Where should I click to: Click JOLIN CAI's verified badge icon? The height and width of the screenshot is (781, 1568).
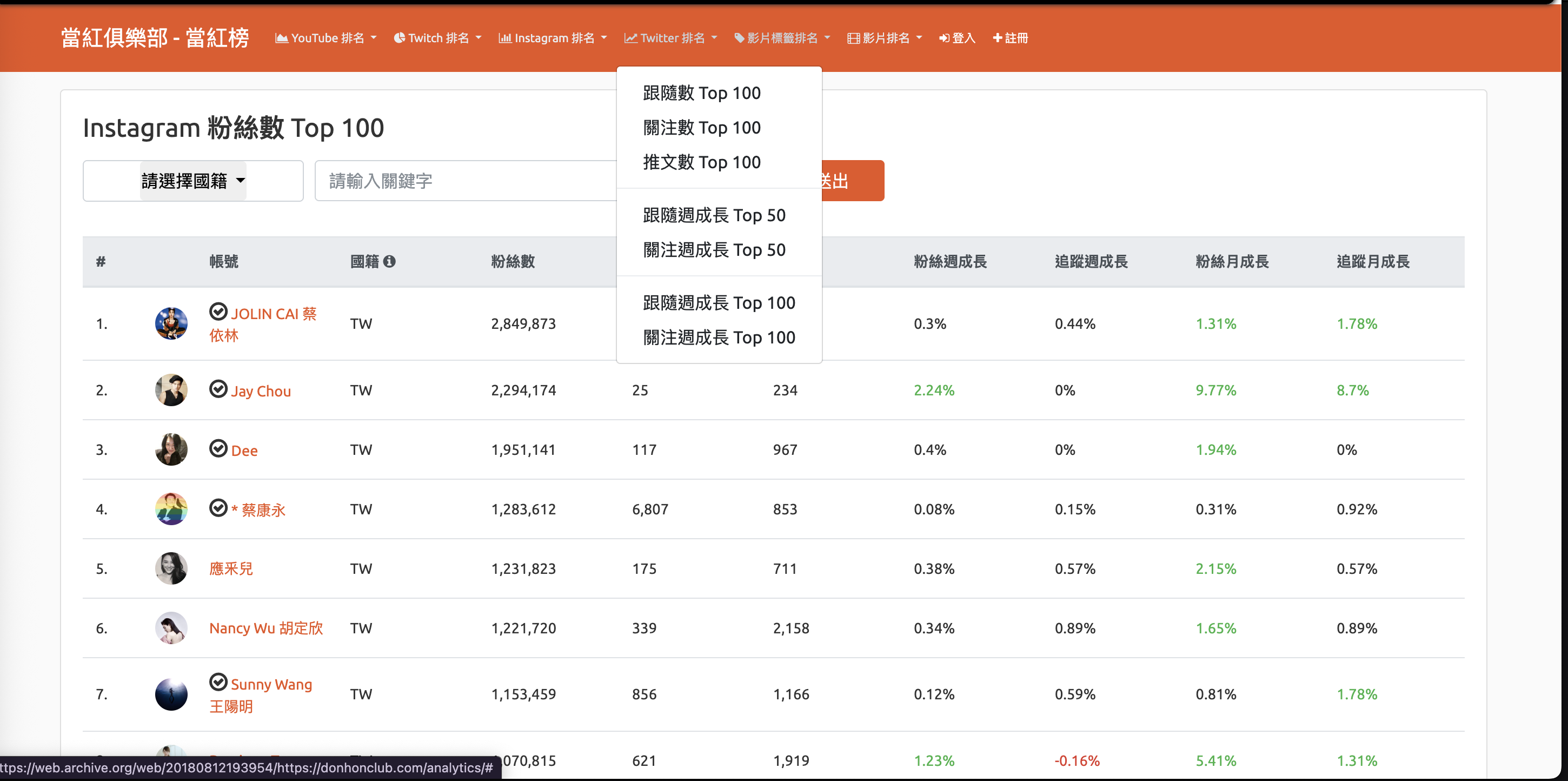pyautogui.click(x=218, y=312)
